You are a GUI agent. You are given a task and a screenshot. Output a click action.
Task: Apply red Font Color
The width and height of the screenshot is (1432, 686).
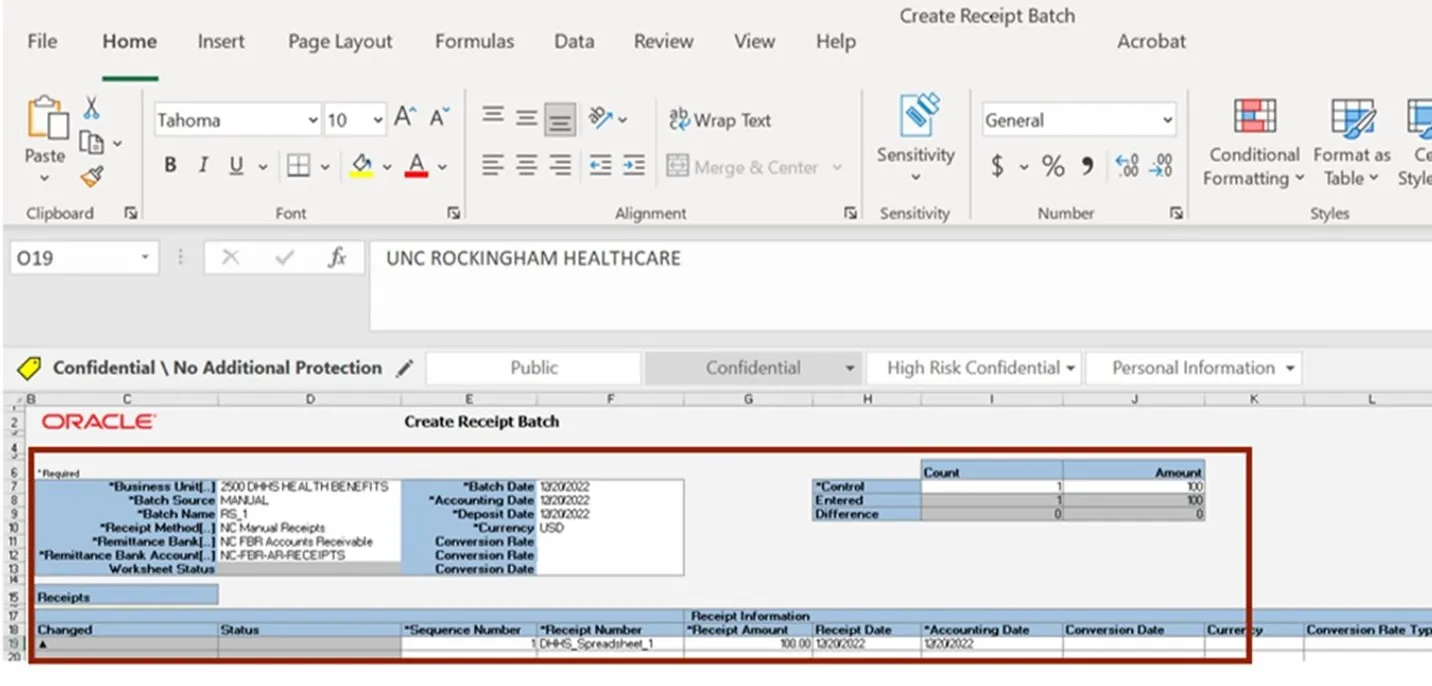[x=417, y=166]
